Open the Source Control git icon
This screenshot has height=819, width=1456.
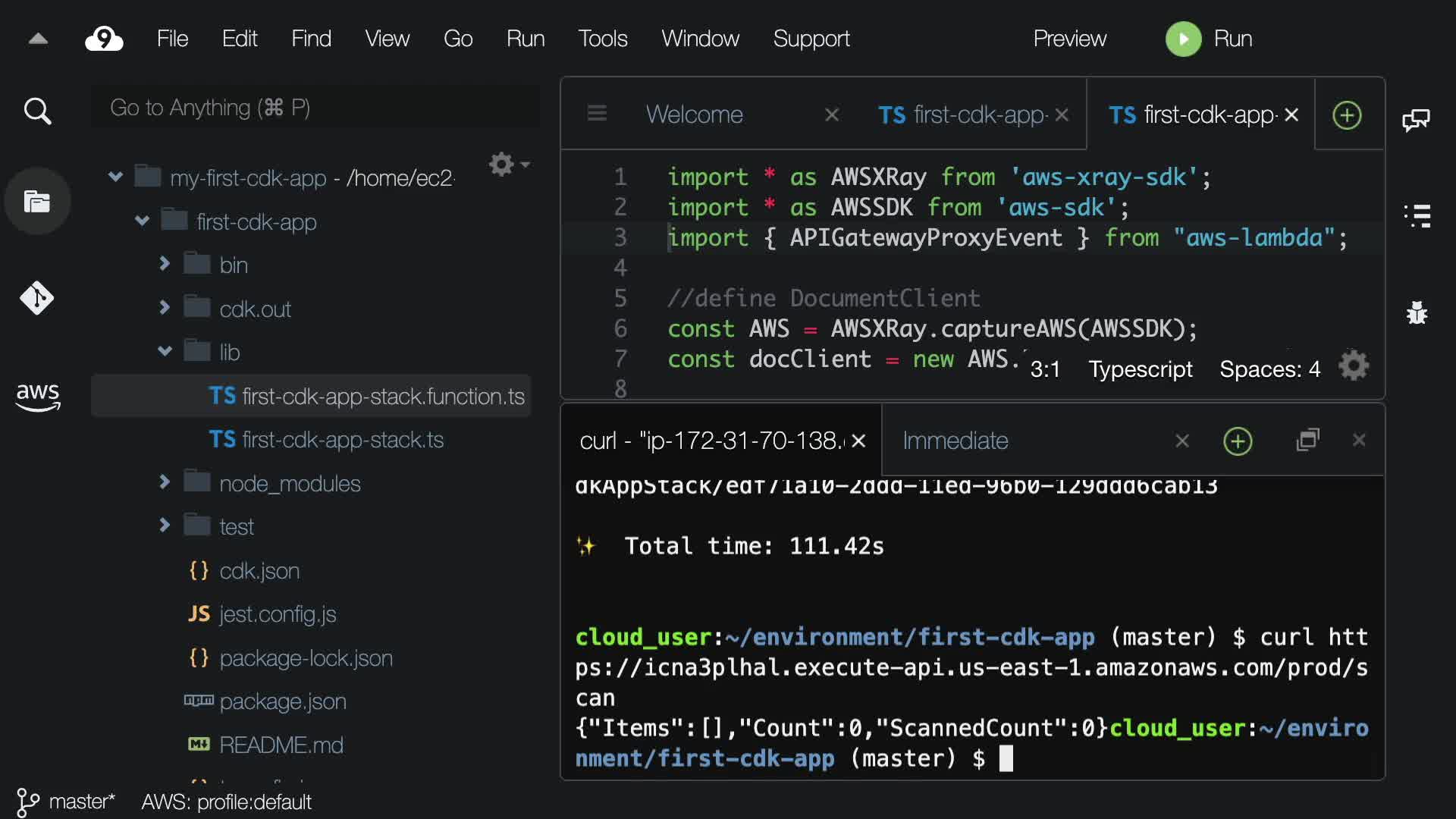pos(37,298)
